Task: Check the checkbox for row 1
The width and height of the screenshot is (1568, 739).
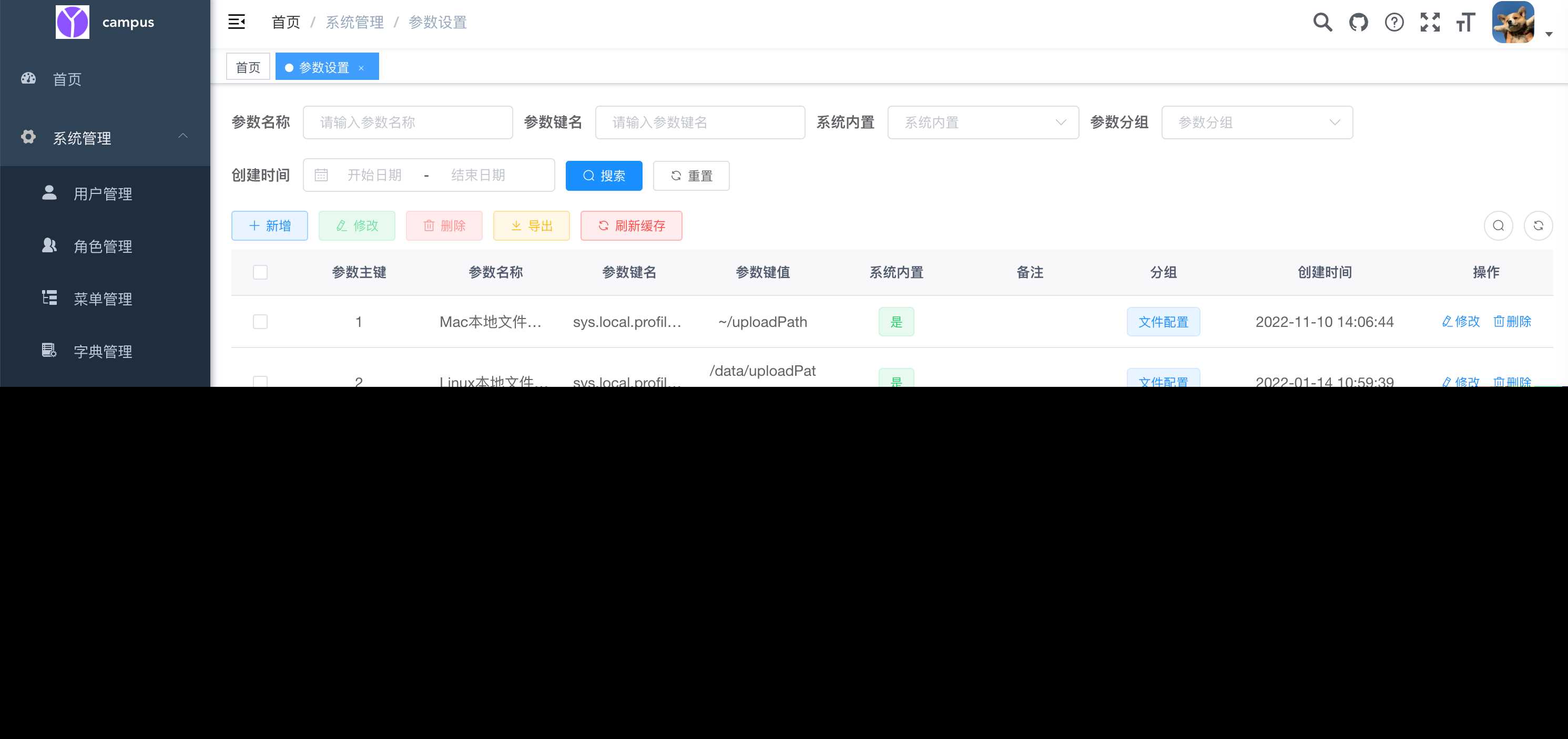Action: (x=260, y=321)
